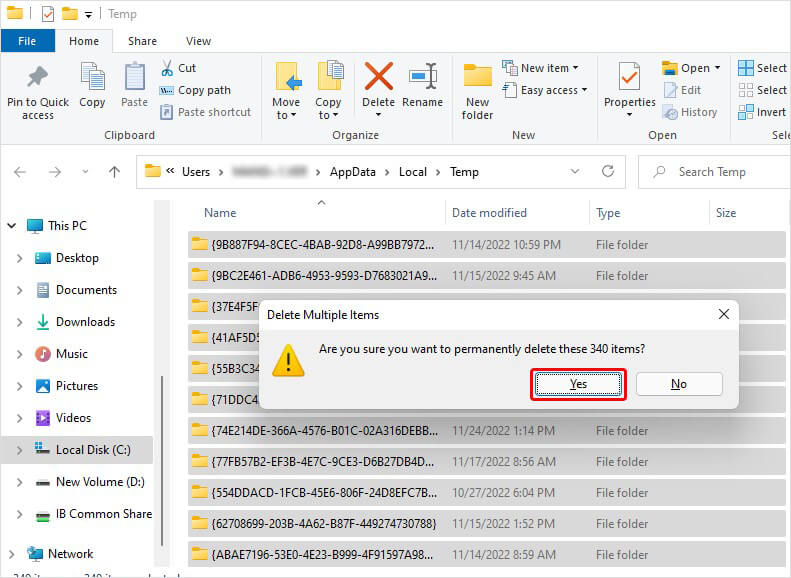This screenshot has width=791, height=578.
Task: Click the Up one level arrow
Action: click(115, 172)
